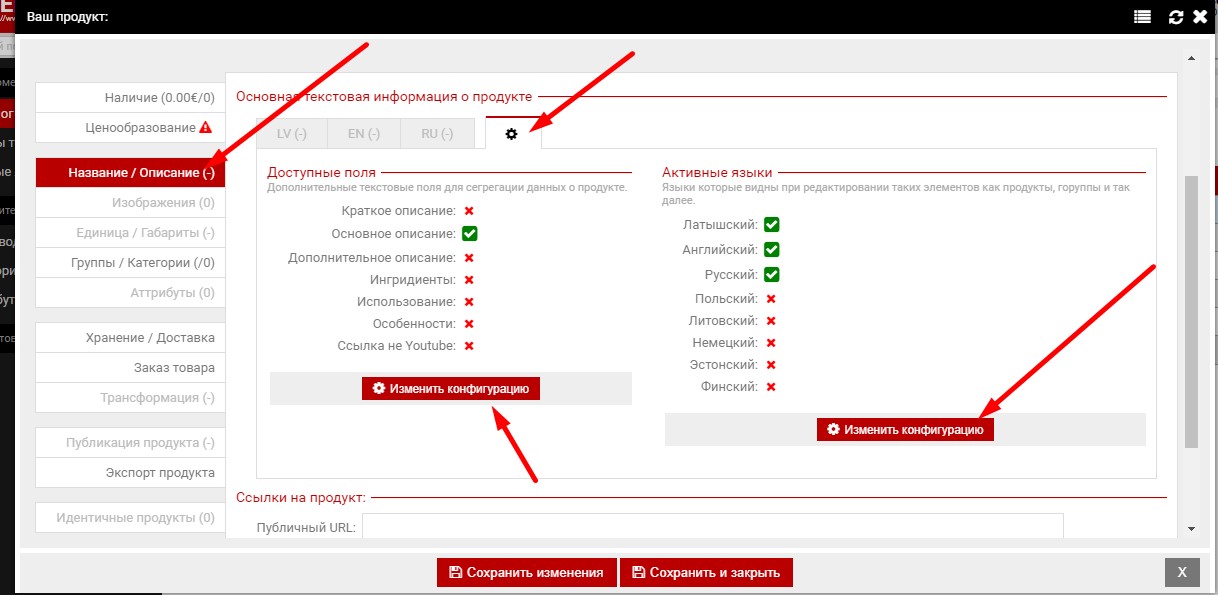1218x595 pixels.
Task: Click red cross beside Ссылка не Youtube
Action: point(468,346)
